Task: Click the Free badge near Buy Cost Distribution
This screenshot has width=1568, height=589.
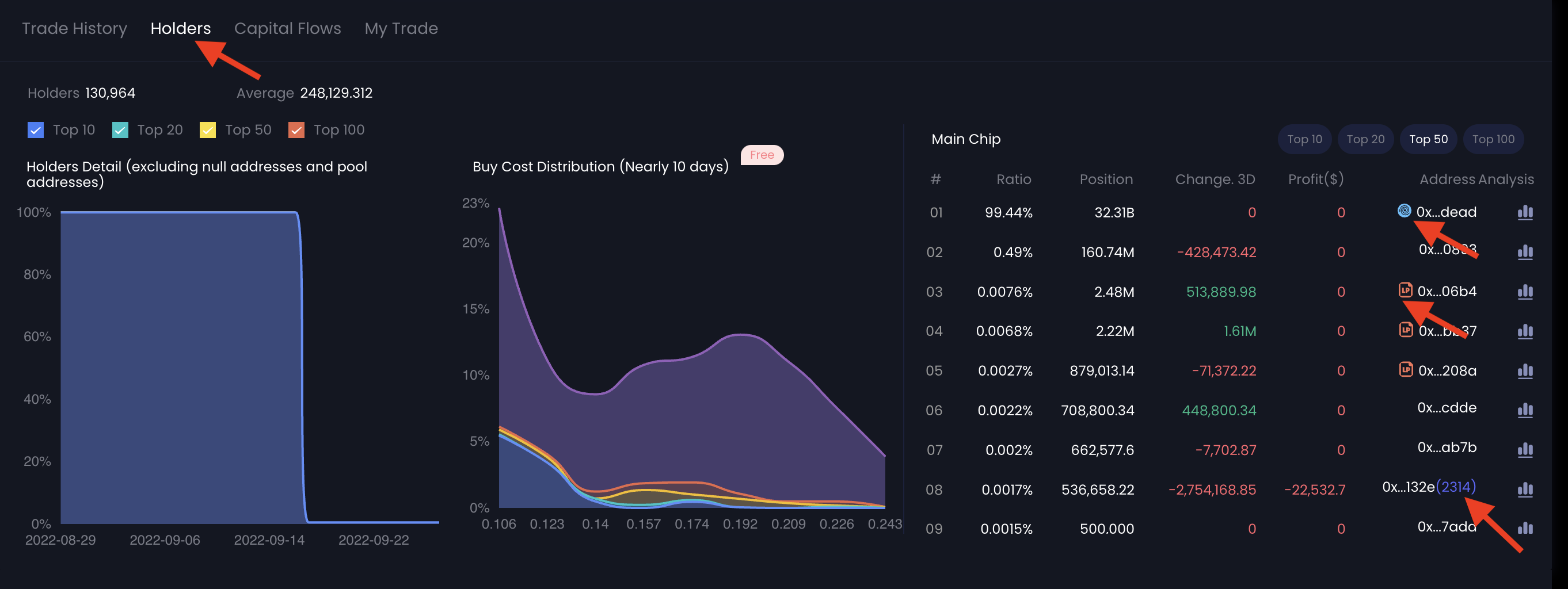Action: 762,155
